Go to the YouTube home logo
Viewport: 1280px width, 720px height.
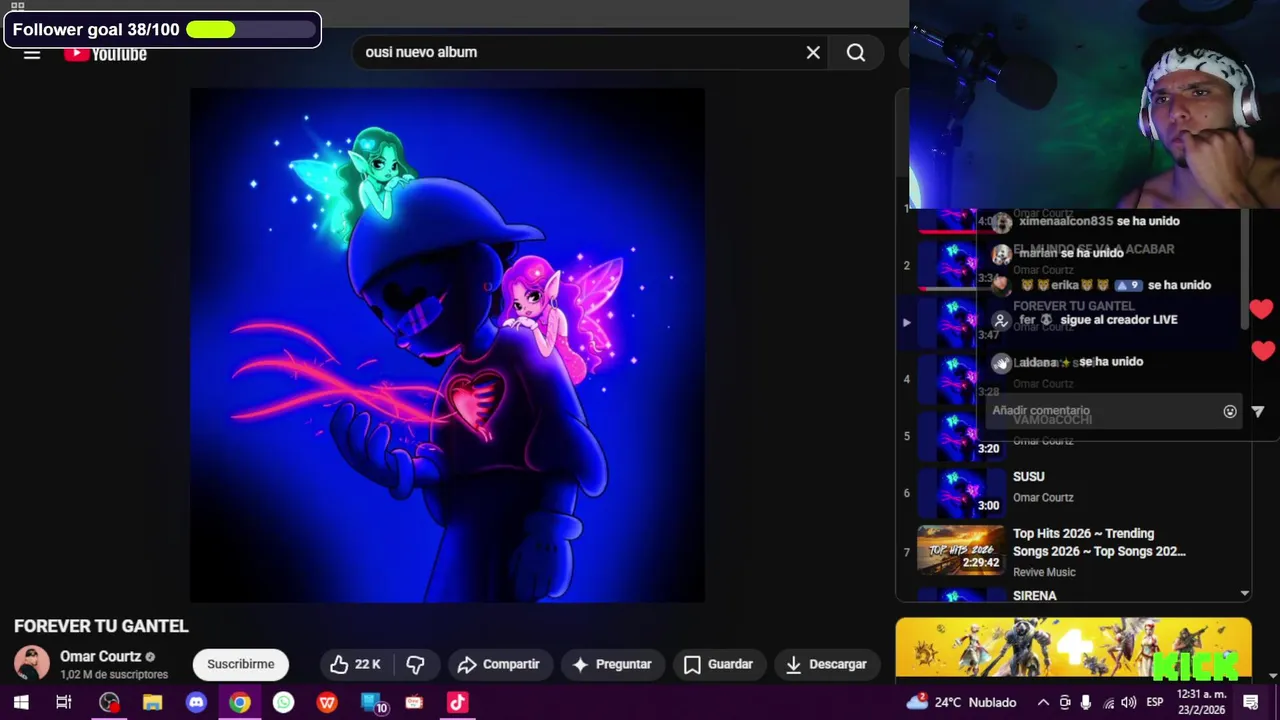(105, 54)
